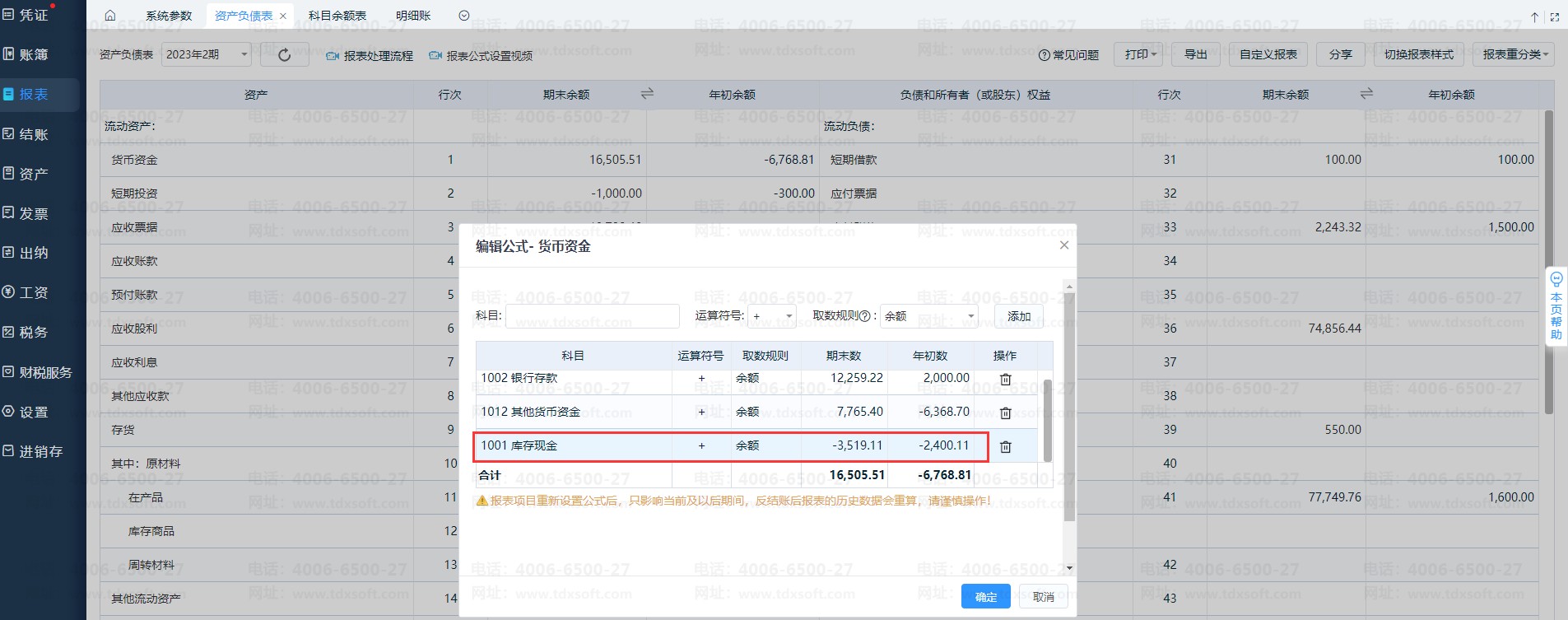Go to the home tab icon
This screenshot has height=620, width=1568.
(110, 16)
